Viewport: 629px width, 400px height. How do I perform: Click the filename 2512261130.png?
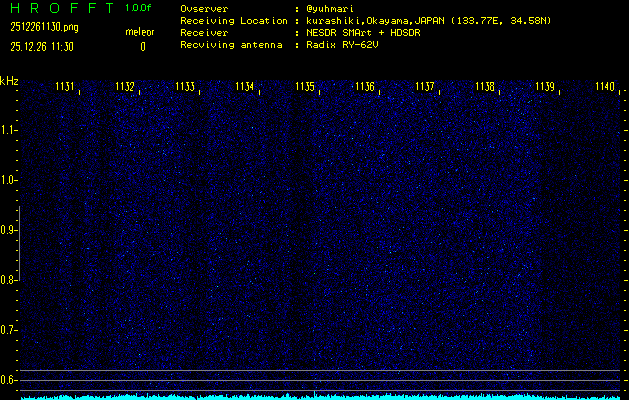point(40,28)
